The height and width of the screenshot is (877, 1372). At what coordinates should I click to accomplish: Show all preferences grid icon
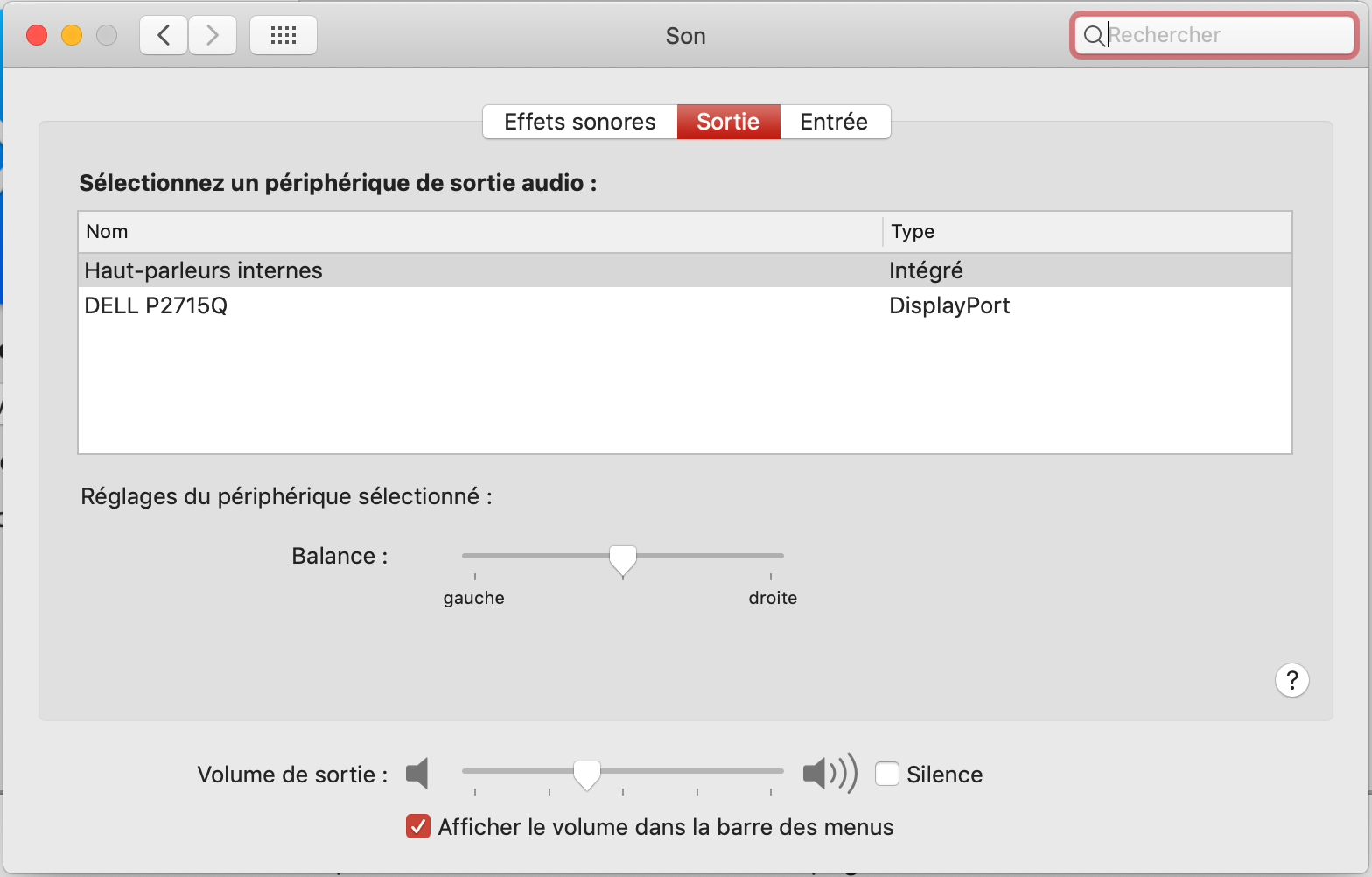point(283,36)
